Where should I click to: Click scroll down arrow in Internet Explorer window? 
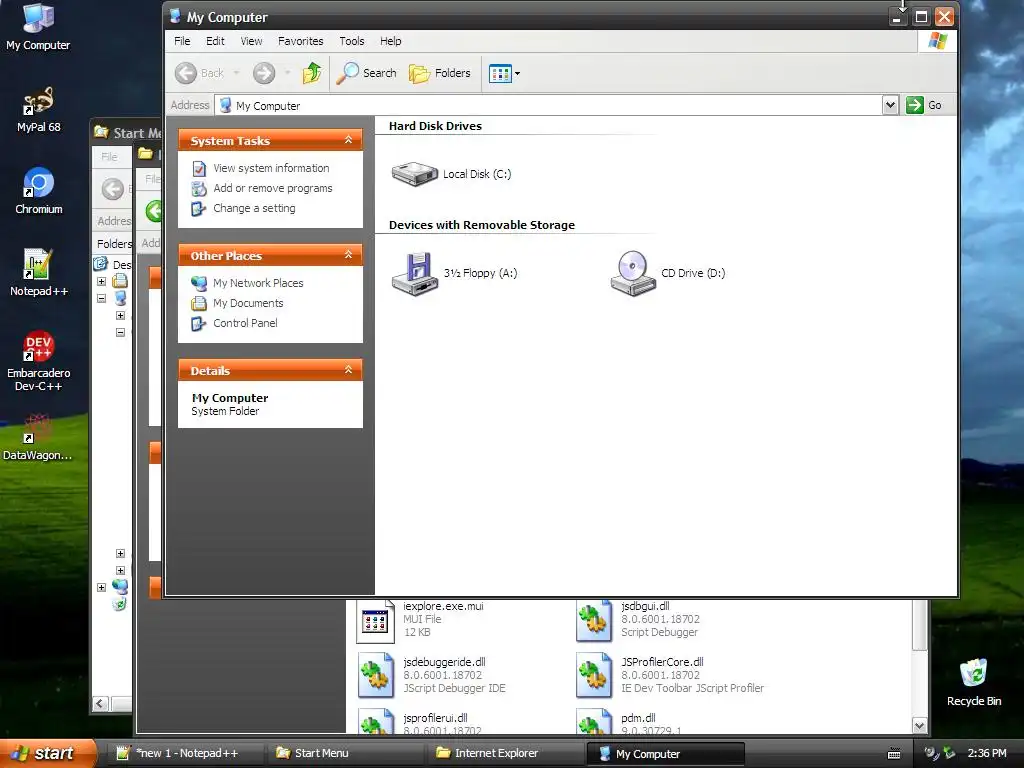point(920,726)
